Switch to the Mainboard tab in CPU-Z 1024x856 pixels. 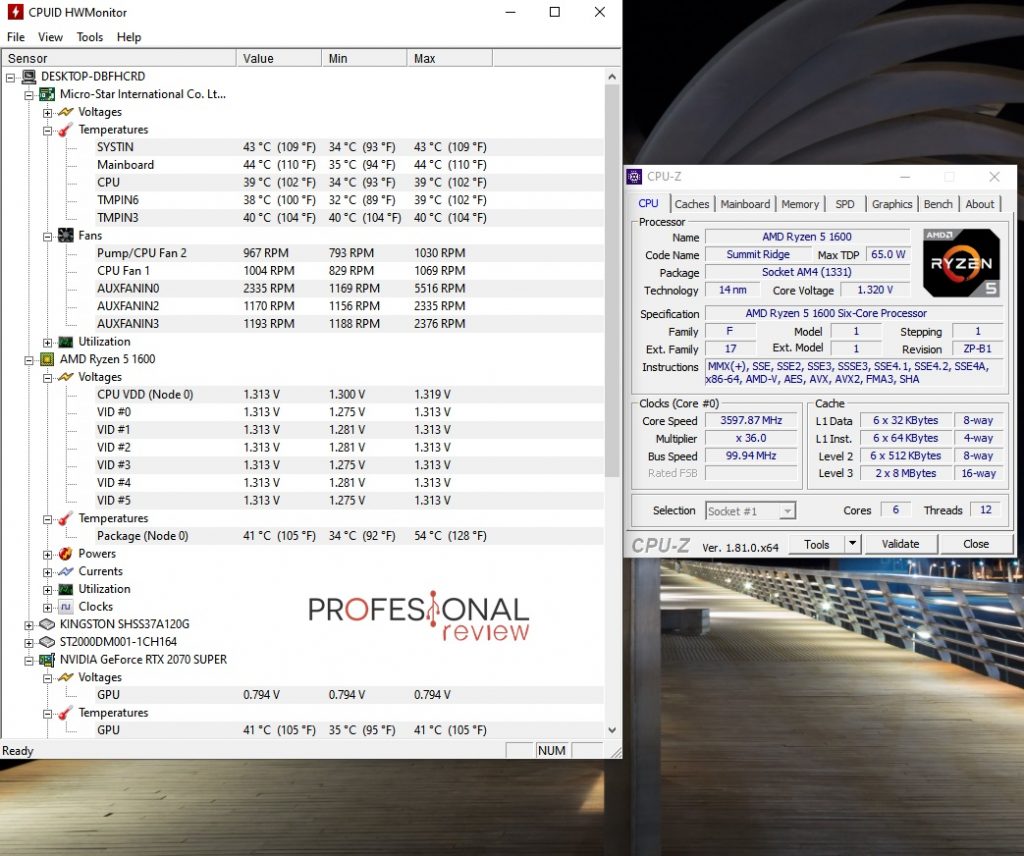(745, 204)
